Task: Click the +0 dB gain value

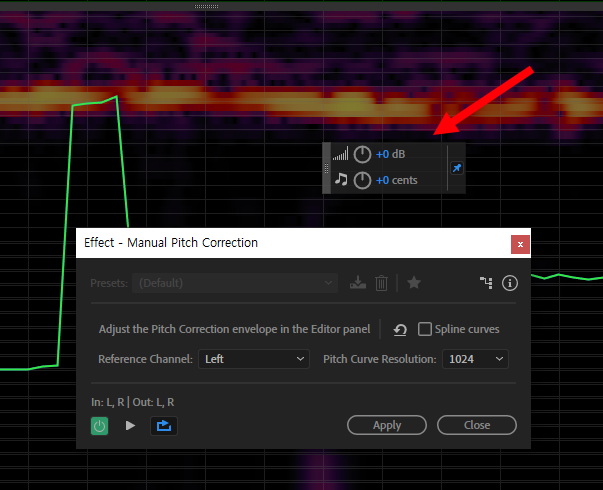Action: [390, 154]
